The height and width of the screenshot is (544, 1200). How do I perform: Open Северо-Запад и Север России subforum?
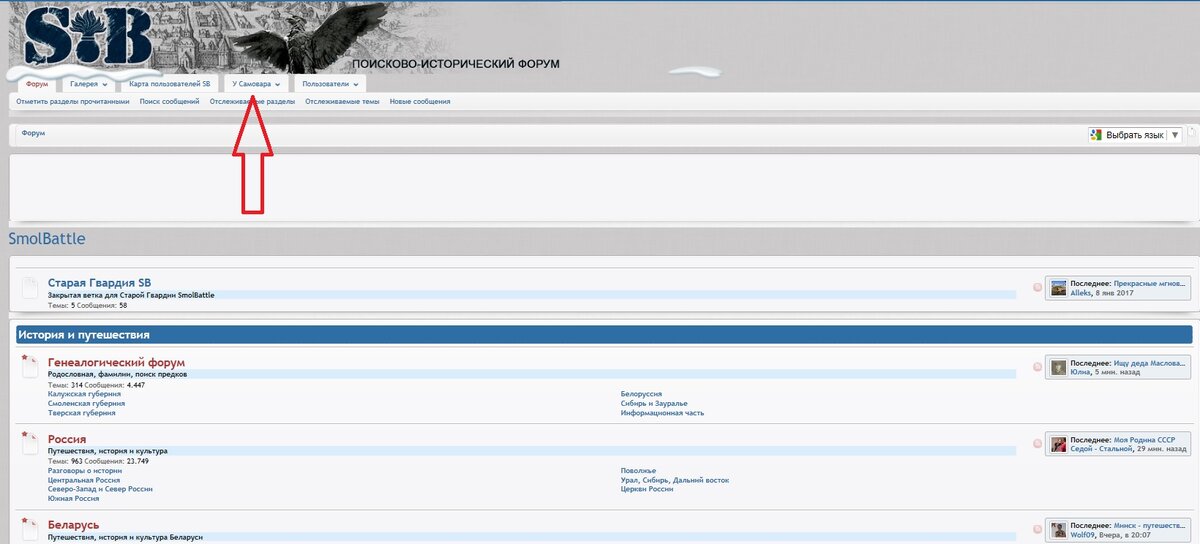coord(100,489)
